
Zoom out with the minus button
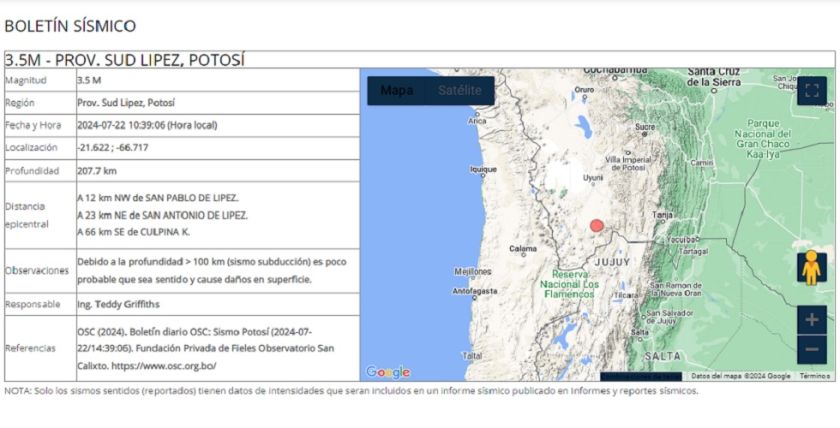click(x=812, y=350)
